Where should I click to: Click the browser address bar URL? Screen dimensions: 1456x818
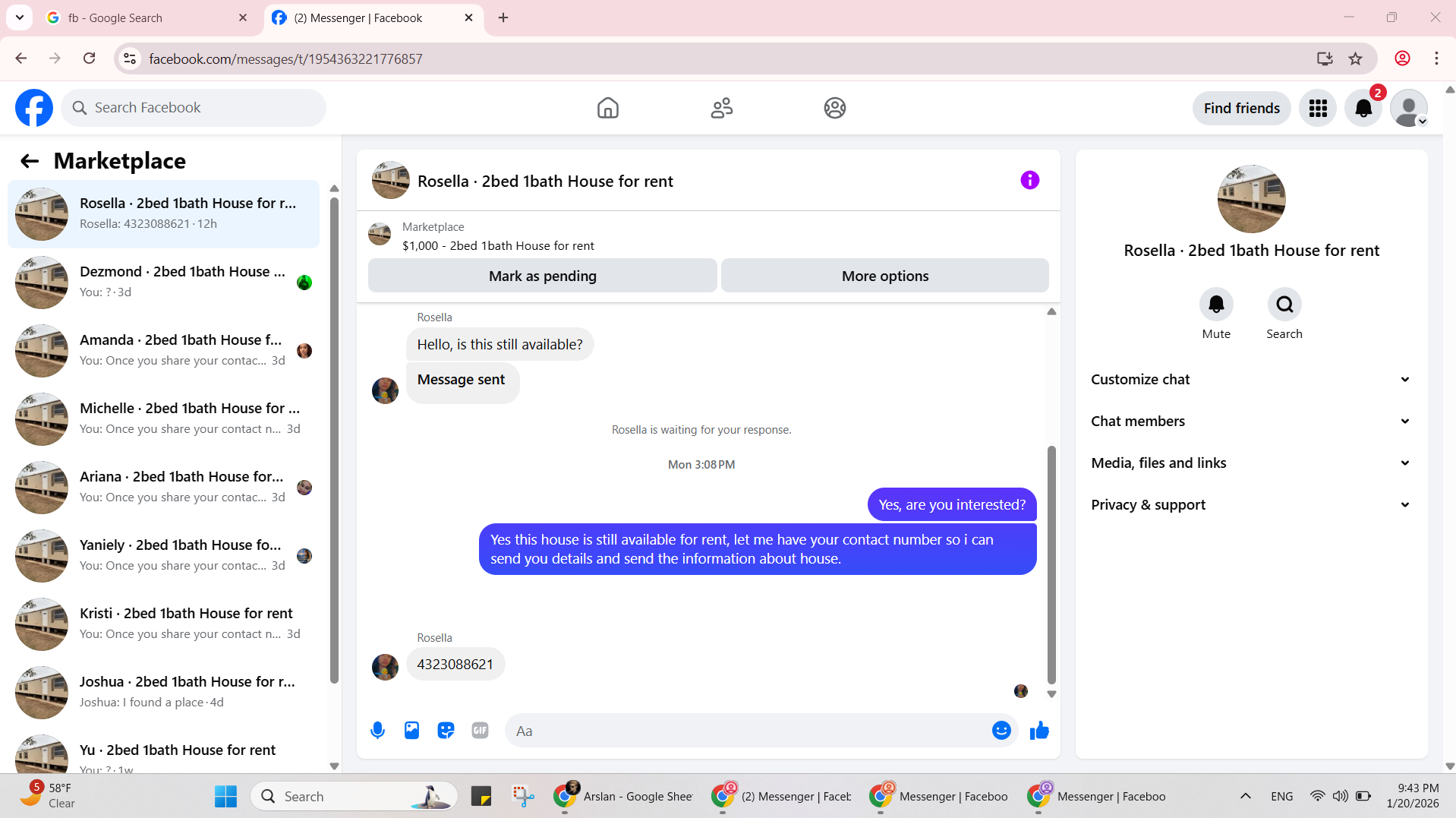(285, 58)
